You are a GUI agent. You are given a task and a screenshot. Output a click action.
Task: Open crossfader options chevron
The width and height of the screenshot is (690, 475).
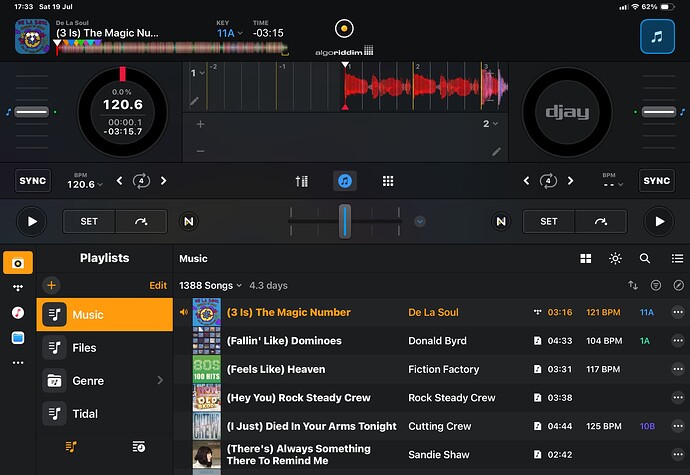(x=420, y=221)
